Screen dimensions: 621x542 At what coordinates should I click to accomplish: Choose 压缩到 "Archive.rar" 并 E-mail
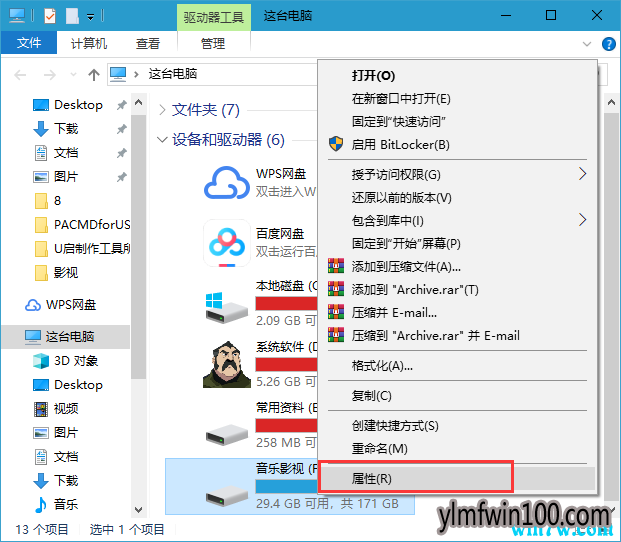tap(458, 335)
